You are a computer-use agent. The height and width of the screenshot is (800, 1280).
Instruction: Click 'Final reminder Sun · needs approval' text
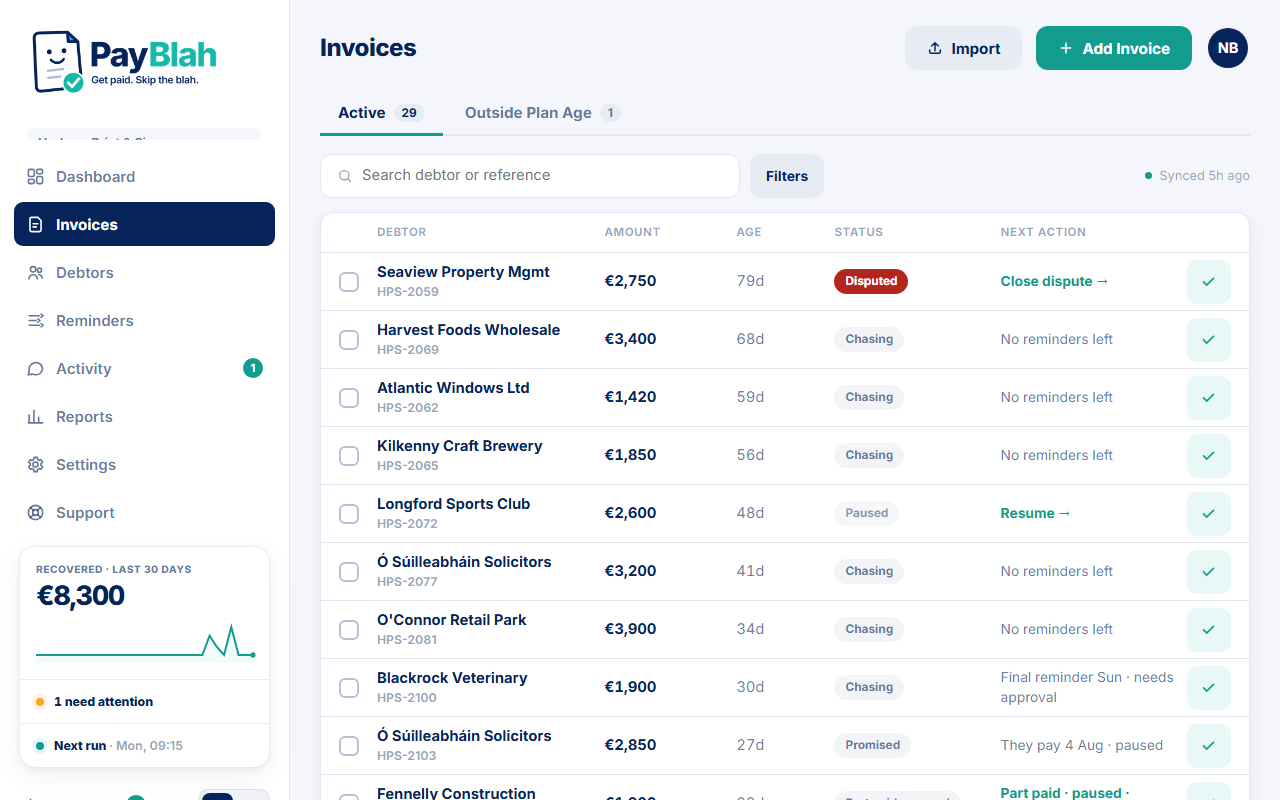point(1087,687)
